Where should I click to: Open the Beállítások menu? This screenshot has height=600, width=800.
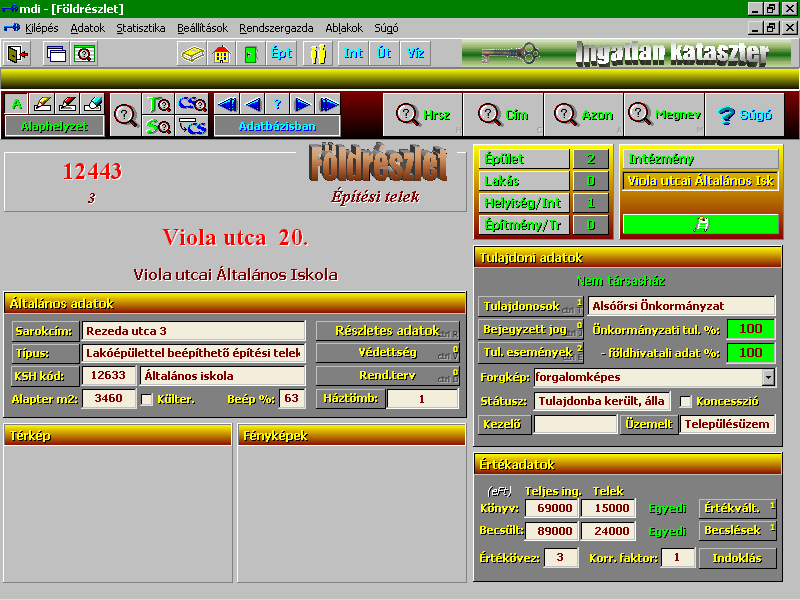[x=203, y=28]
